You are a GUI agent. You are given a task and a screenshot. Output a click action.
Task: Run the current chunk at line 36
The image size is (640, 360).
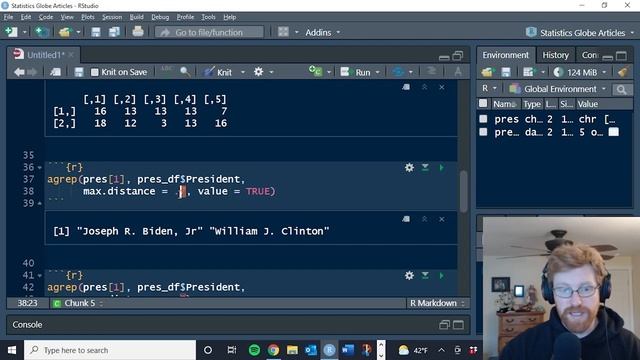(x=442, y=167)
